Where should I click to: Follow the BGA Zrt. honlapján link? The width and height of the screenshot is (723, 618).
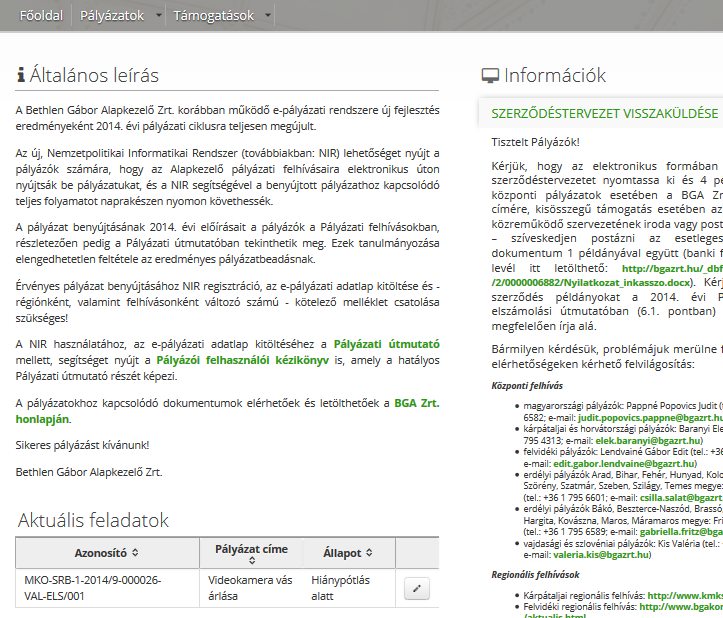tap(417, 403)
